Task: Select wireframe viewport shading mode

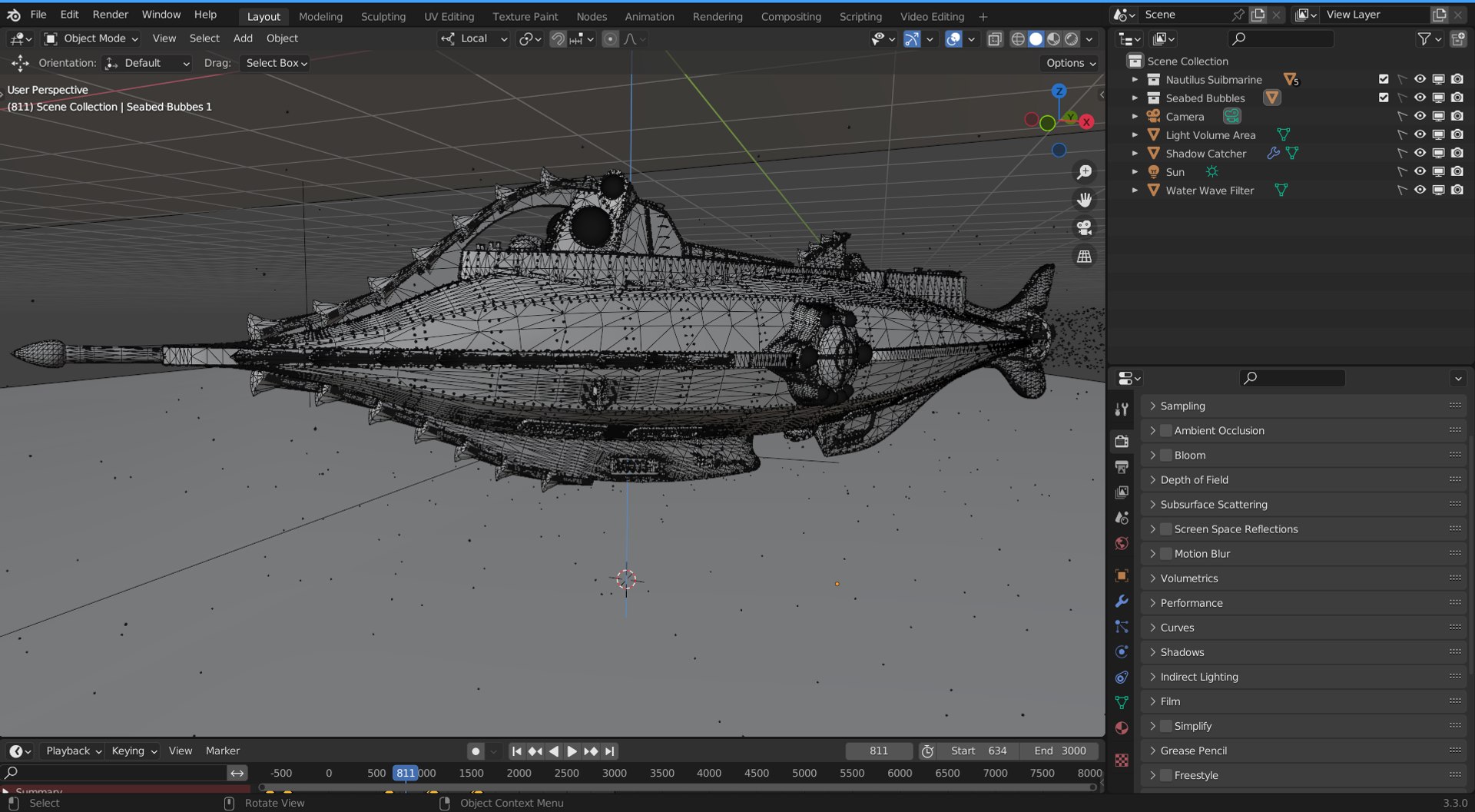Action: [1018, 38]
